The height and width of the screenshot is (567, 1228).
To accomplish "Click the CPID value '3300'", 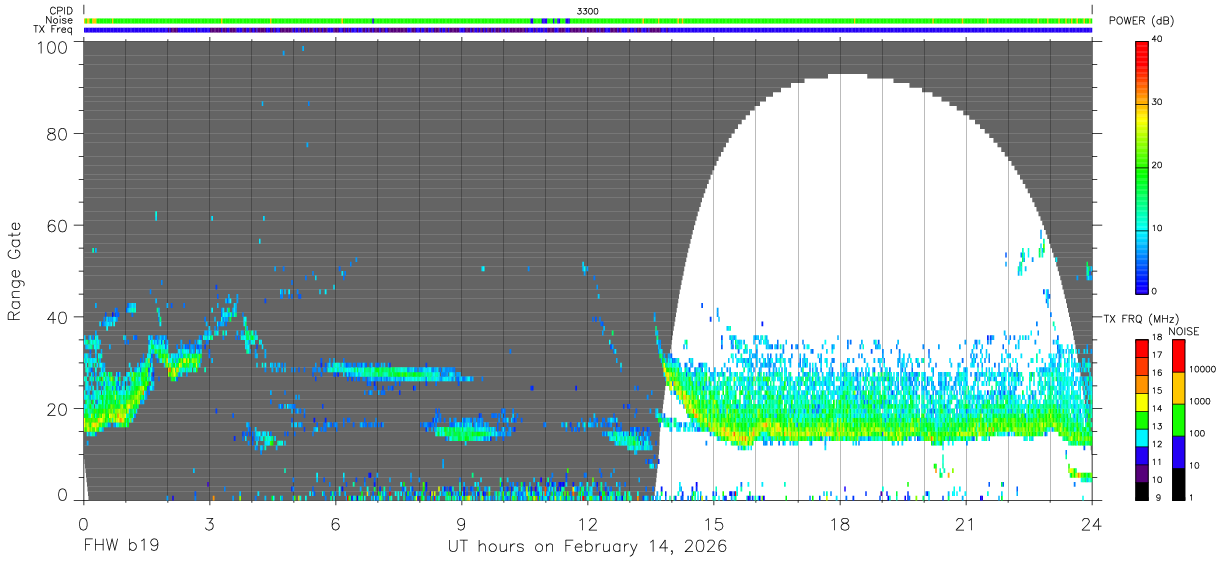I will (588, 11).
